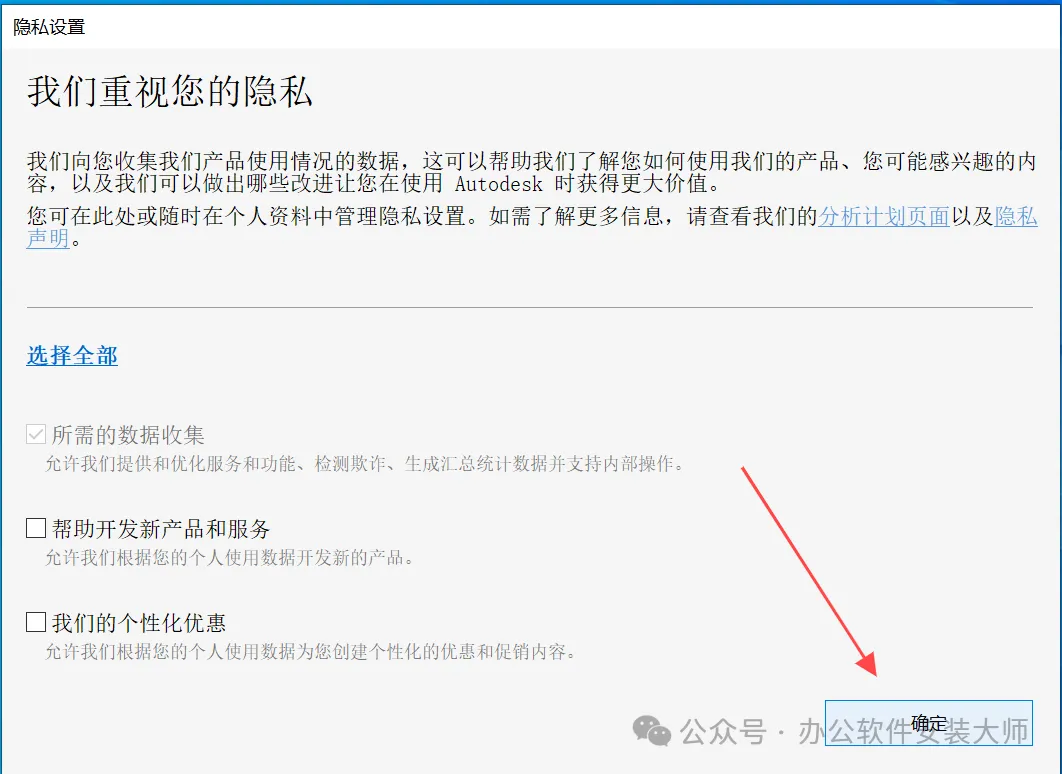Image resolution: width=1062 pixels, height=774 pixels.
Task: Tick the checkbox box beside 帮助开发新产品和服务
Action: [36, 528]
